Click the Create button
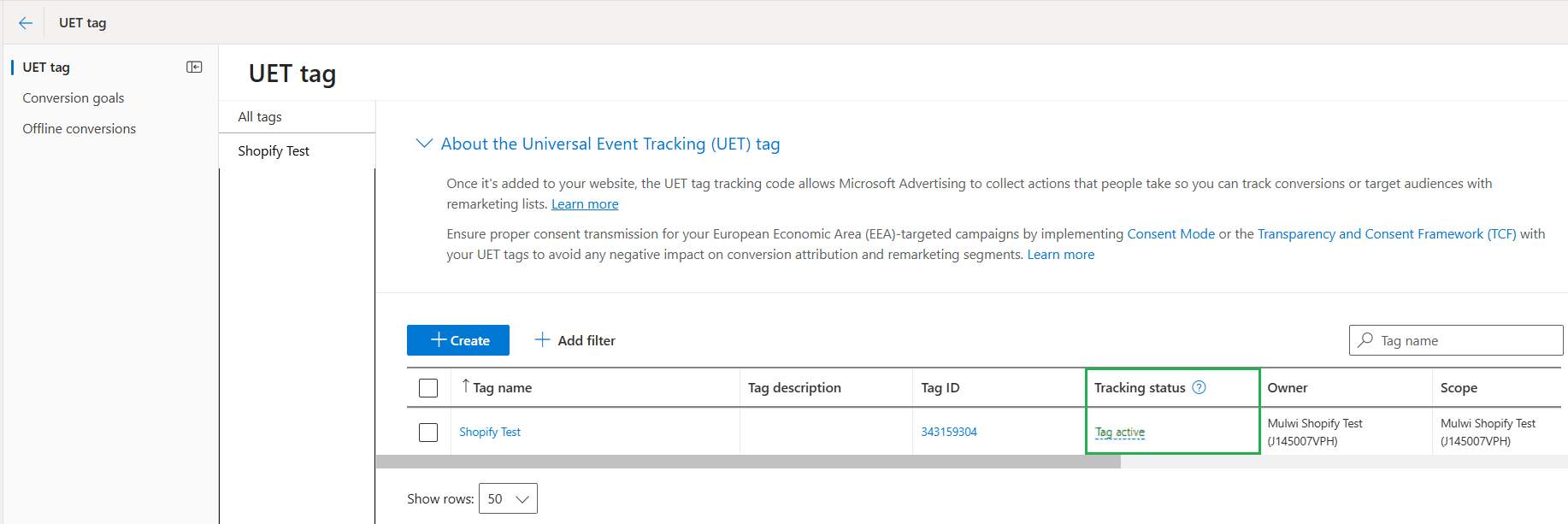Image resolution: width=1568 pixels, height=524 pixels. 458,340
